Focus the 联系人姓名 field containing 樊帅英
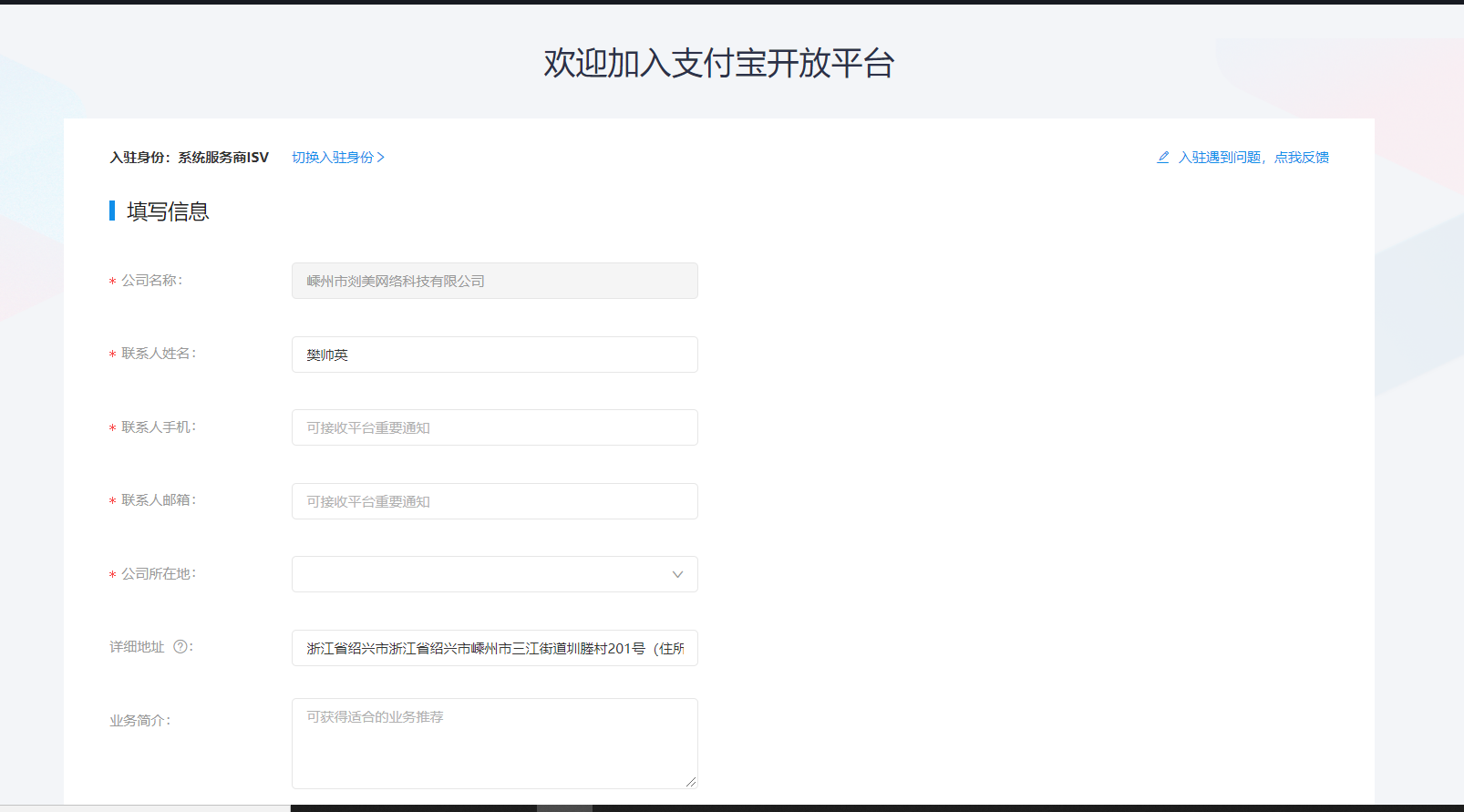Screen dimensions: 1464x812 [x=494, y=355]
